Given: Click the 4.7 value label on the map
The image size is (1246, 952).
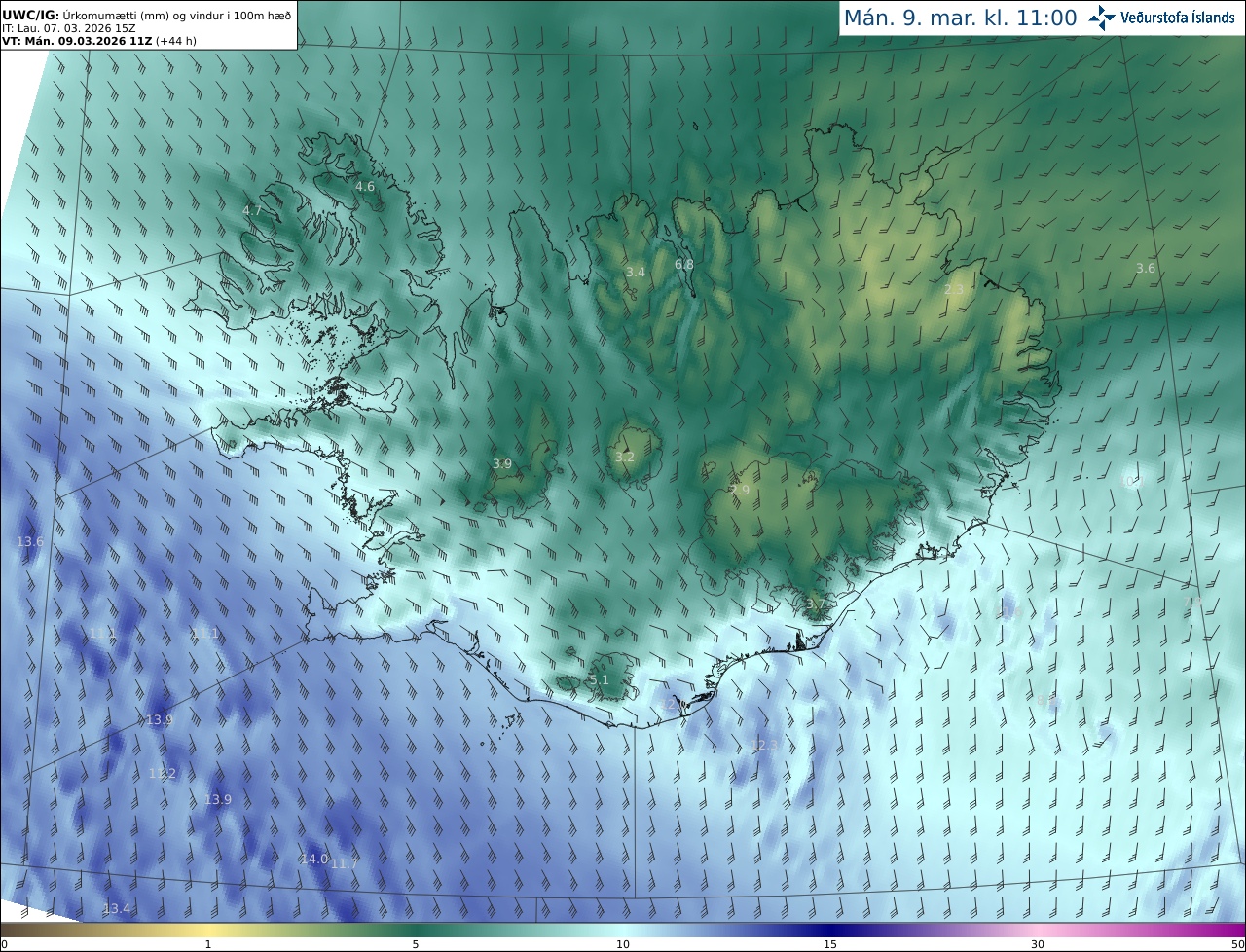Looking at the screenshot, I should [252, 211].
